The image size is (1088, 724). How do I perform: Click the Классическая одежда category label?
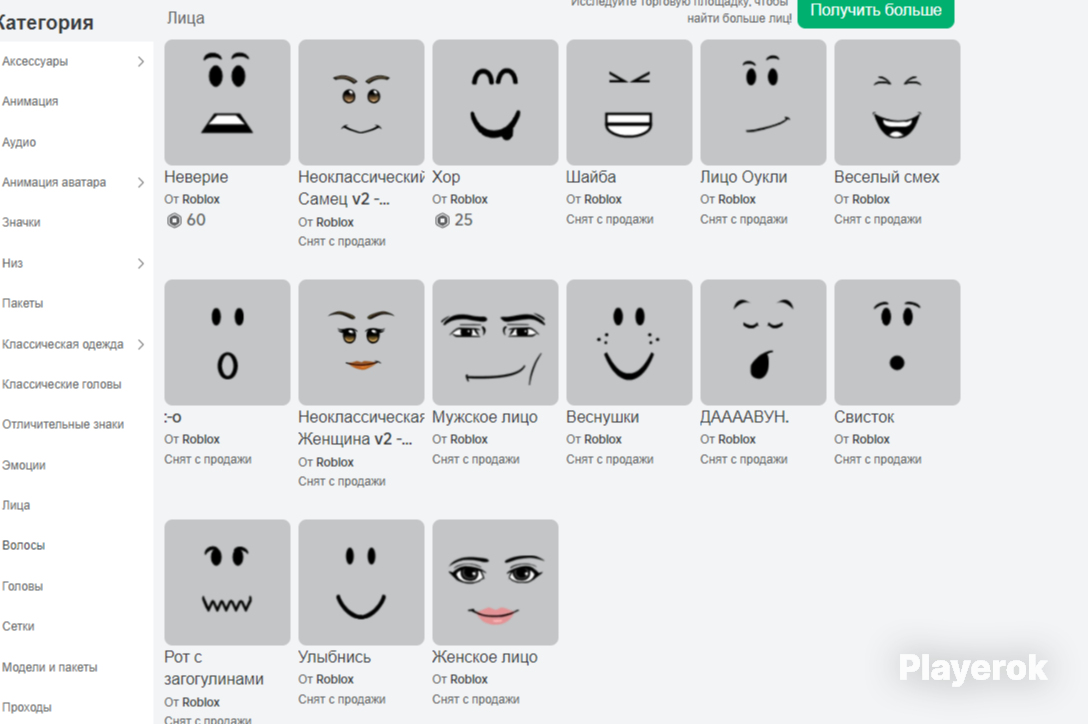(62, 344)
